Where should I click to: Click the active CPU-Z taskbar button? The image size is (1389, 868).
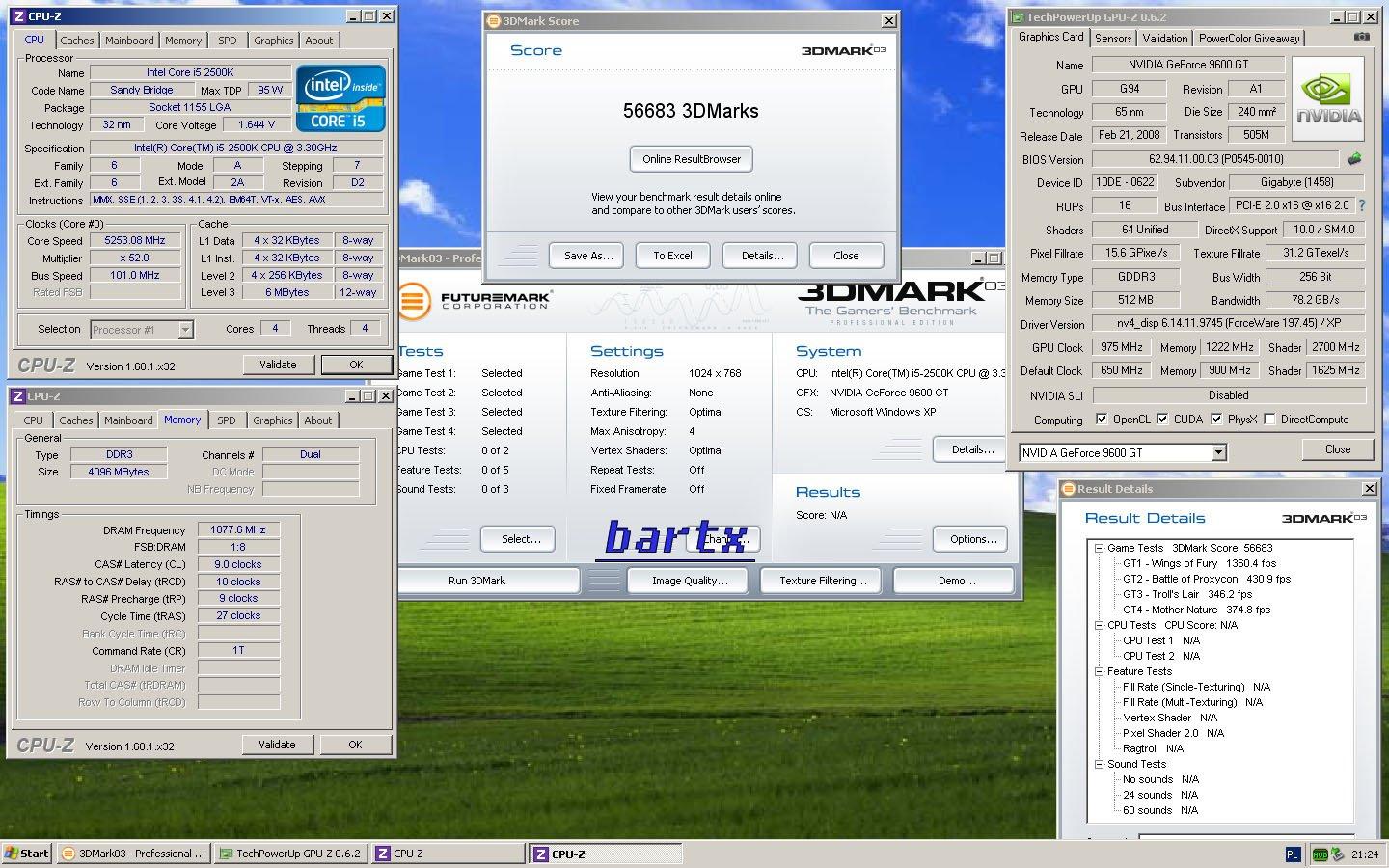[x=605, y=853]
